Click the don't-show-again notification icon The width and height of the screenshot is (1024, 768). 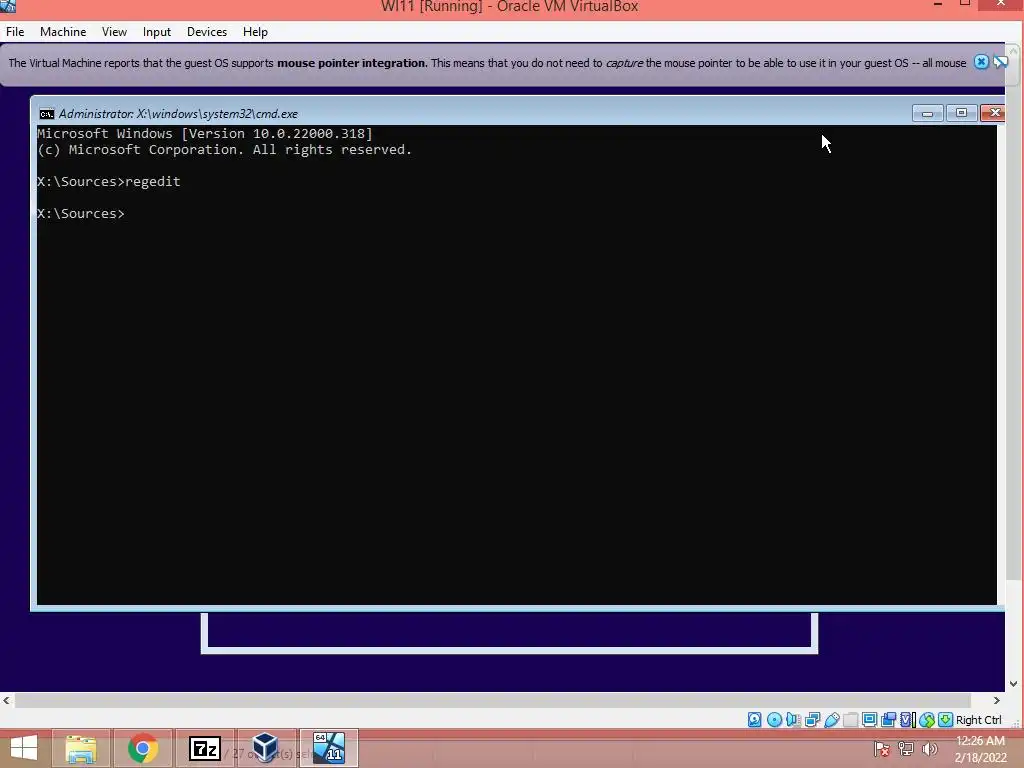coord(1000,62)
